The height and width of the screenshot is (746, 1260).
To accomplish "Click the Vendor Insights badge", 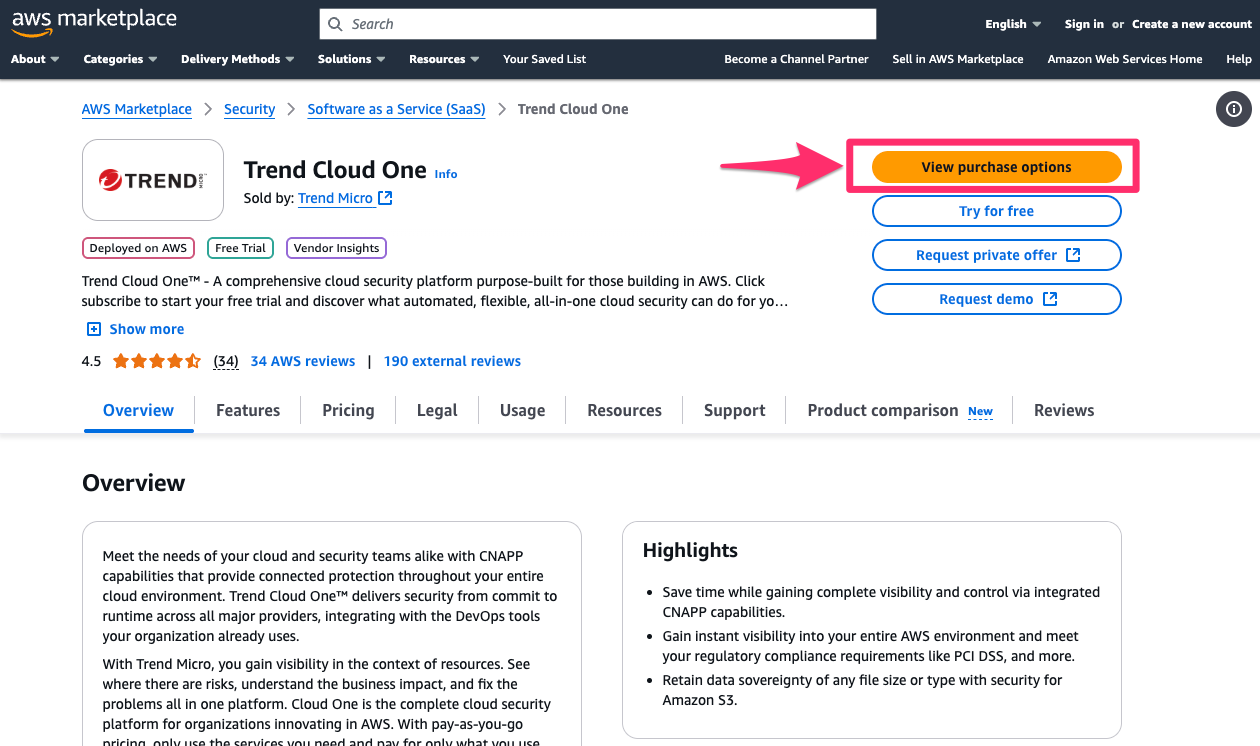I will click(336, 248).
